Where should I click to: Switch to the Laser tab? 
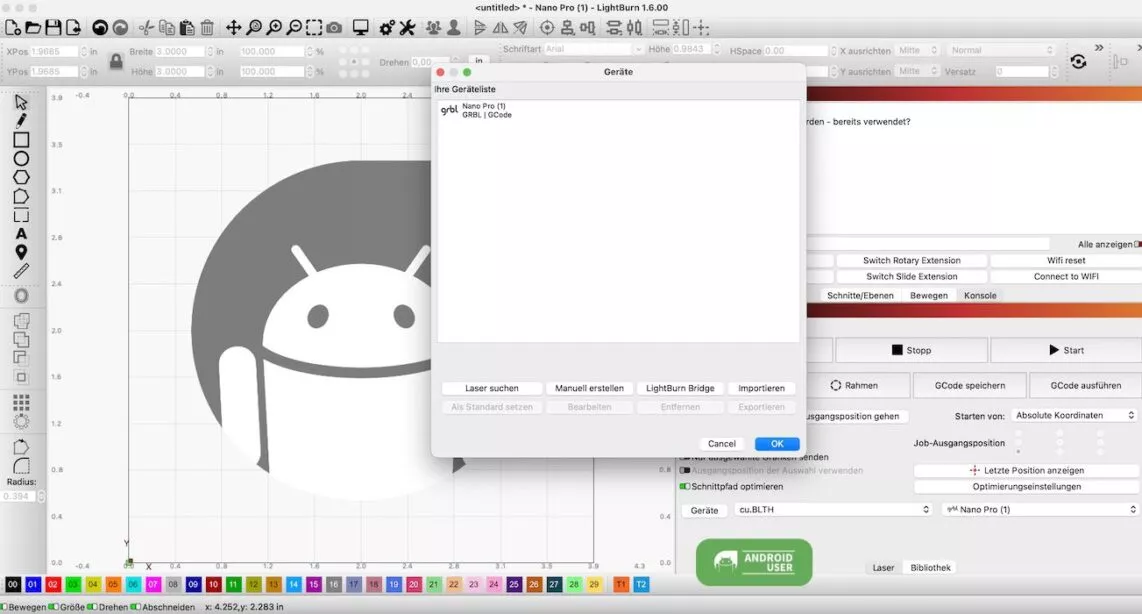(x=883, y=567)
